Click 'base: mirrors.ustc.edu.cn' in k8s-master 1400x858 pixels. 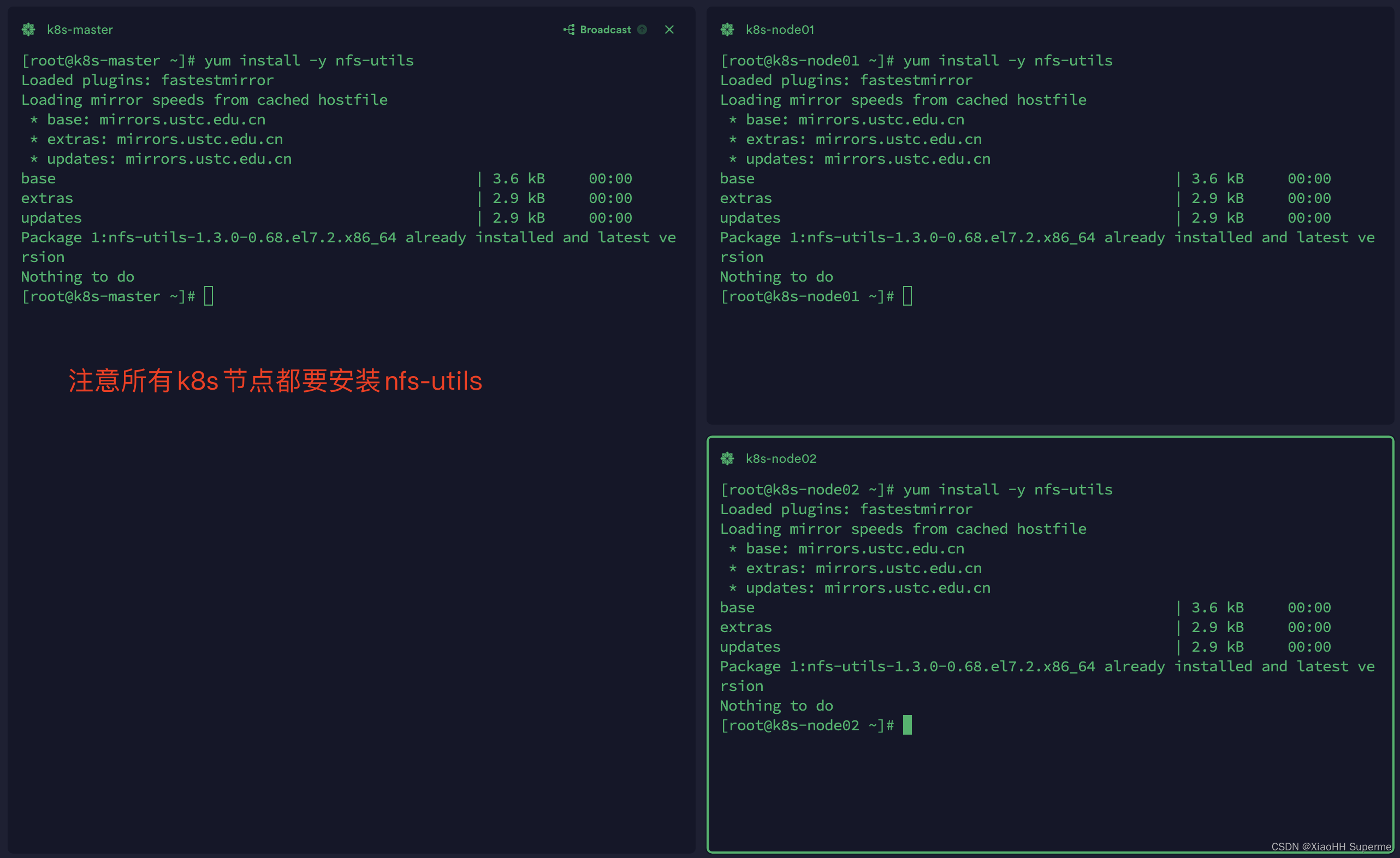[156, 119]
